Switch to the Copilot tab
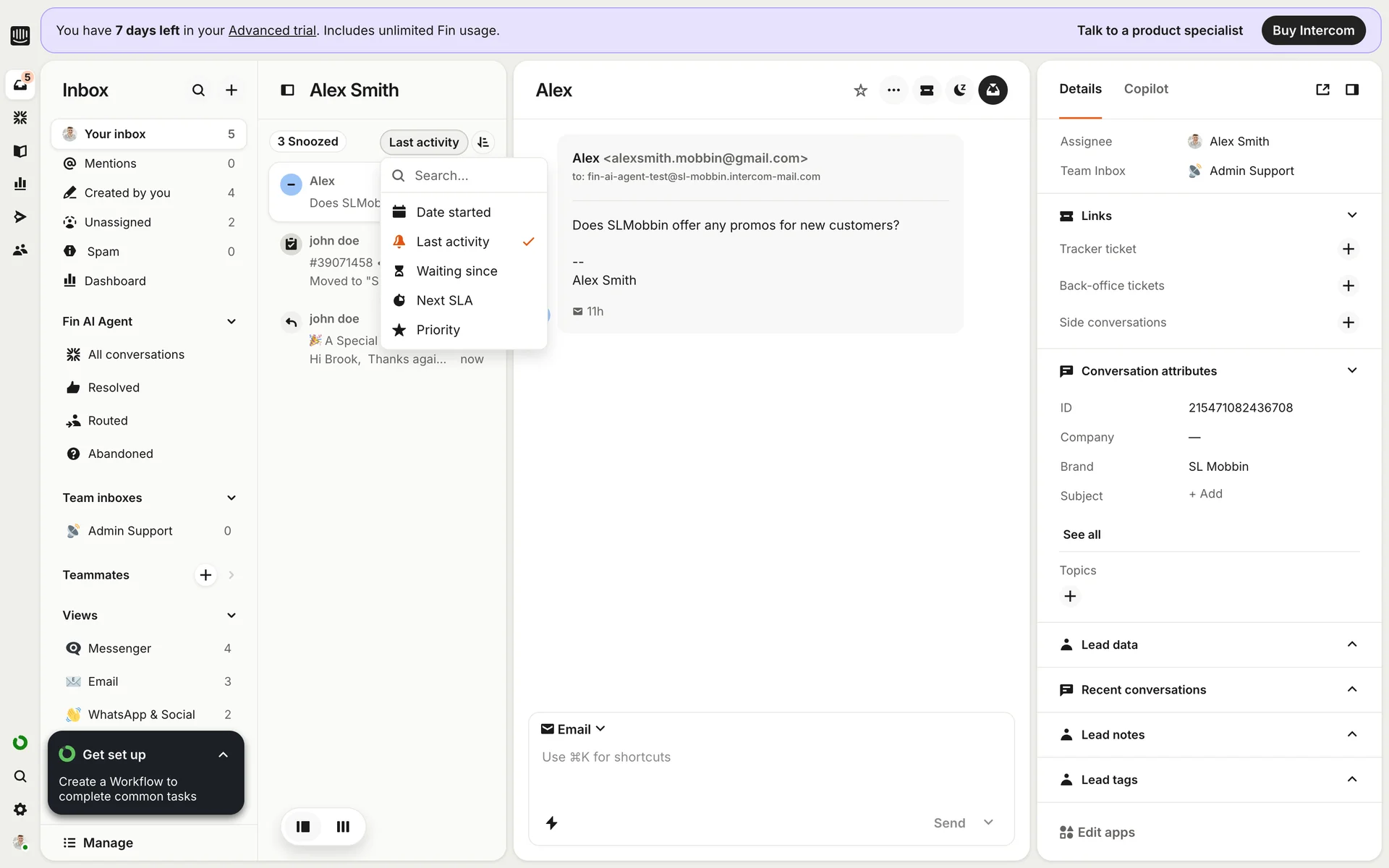This screenshot has width=1389, height=868. click(1145, 89)
